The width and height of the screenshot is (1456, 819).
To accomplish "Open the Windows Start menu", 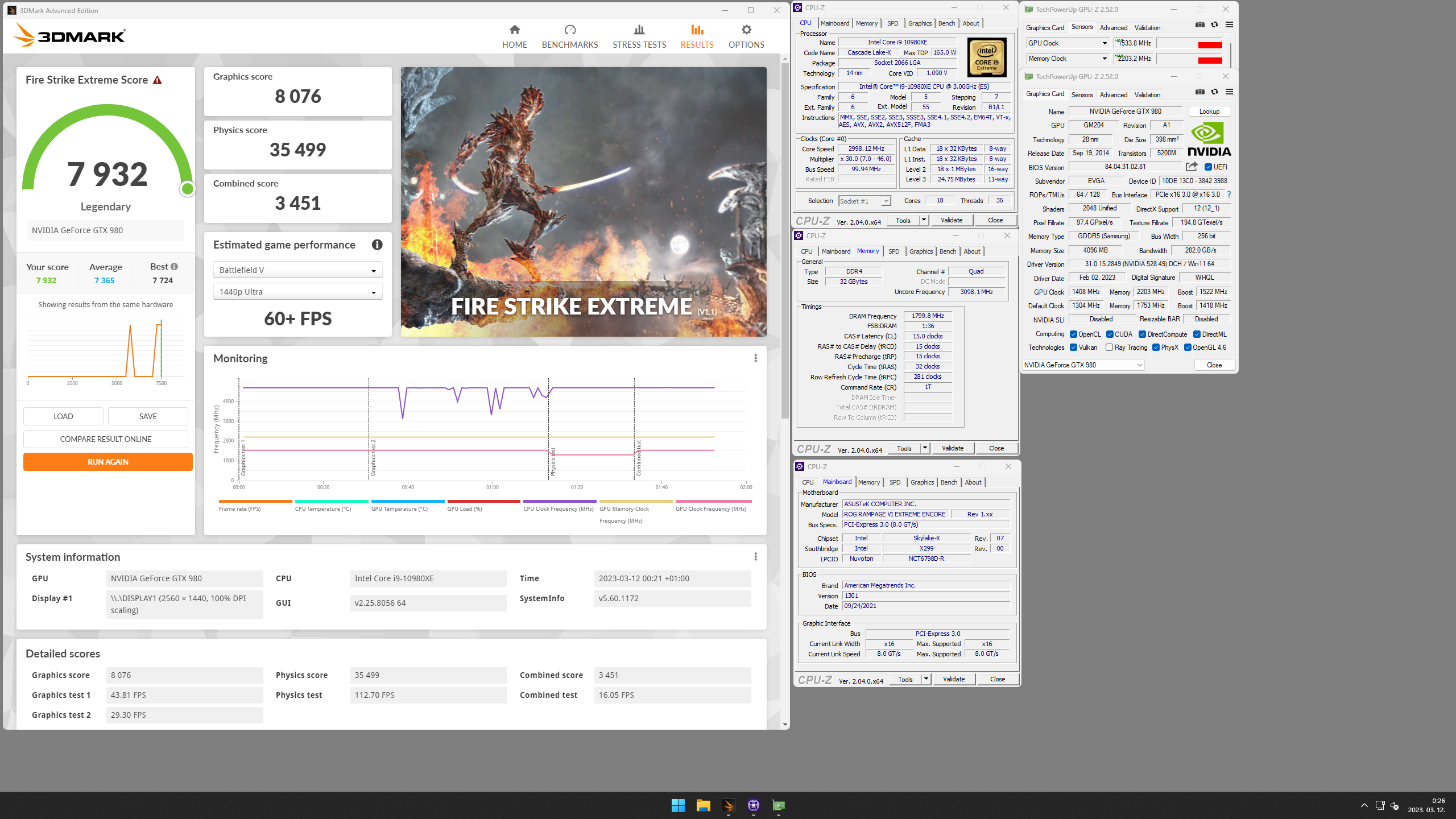I will (x=678, y=805).
